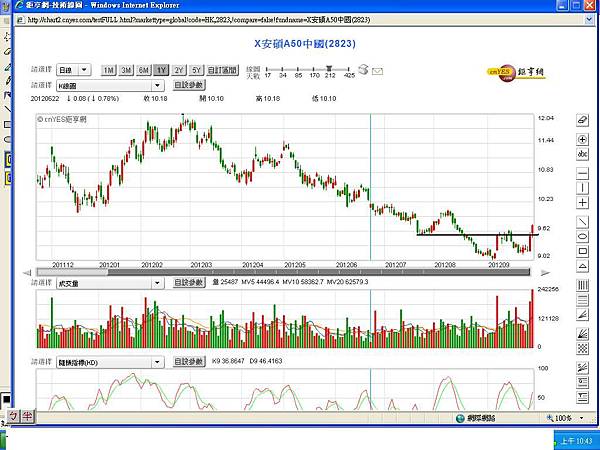Select the vertical line drawing tool
The height and width of the screenshot is (450, 600).
(582, 188)
